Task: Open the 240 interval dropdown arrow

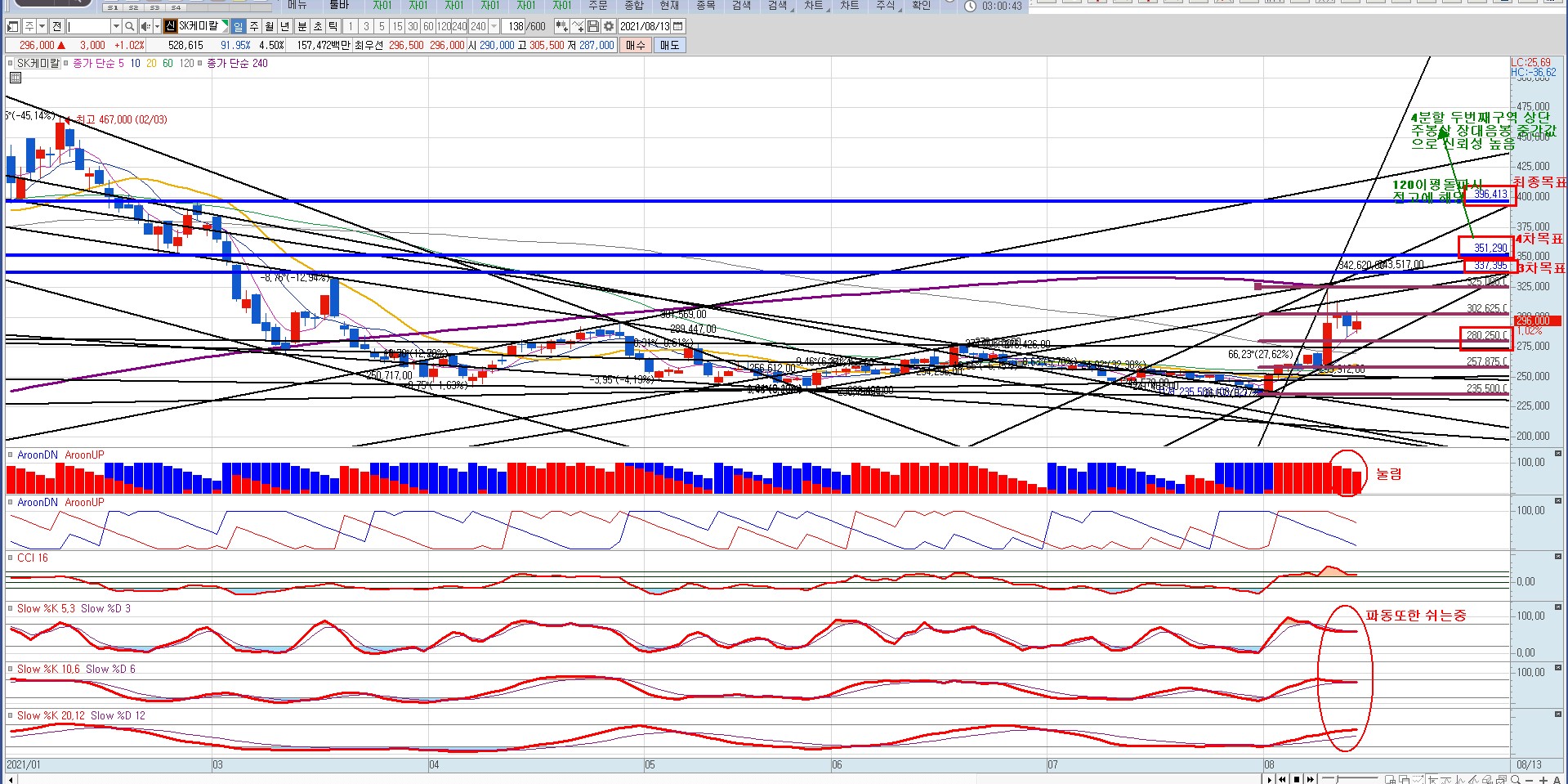Action: (494, 26)
